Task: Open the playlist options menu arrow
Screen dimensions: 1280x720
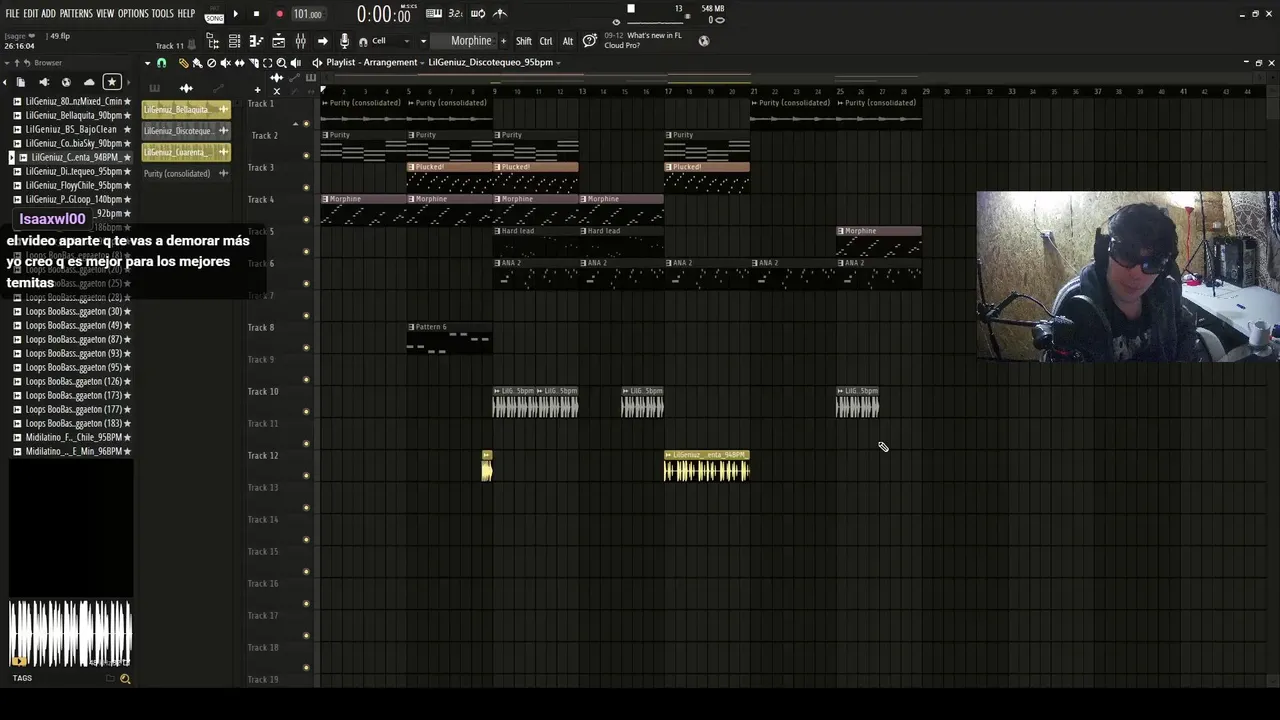Action: (147, 63)
